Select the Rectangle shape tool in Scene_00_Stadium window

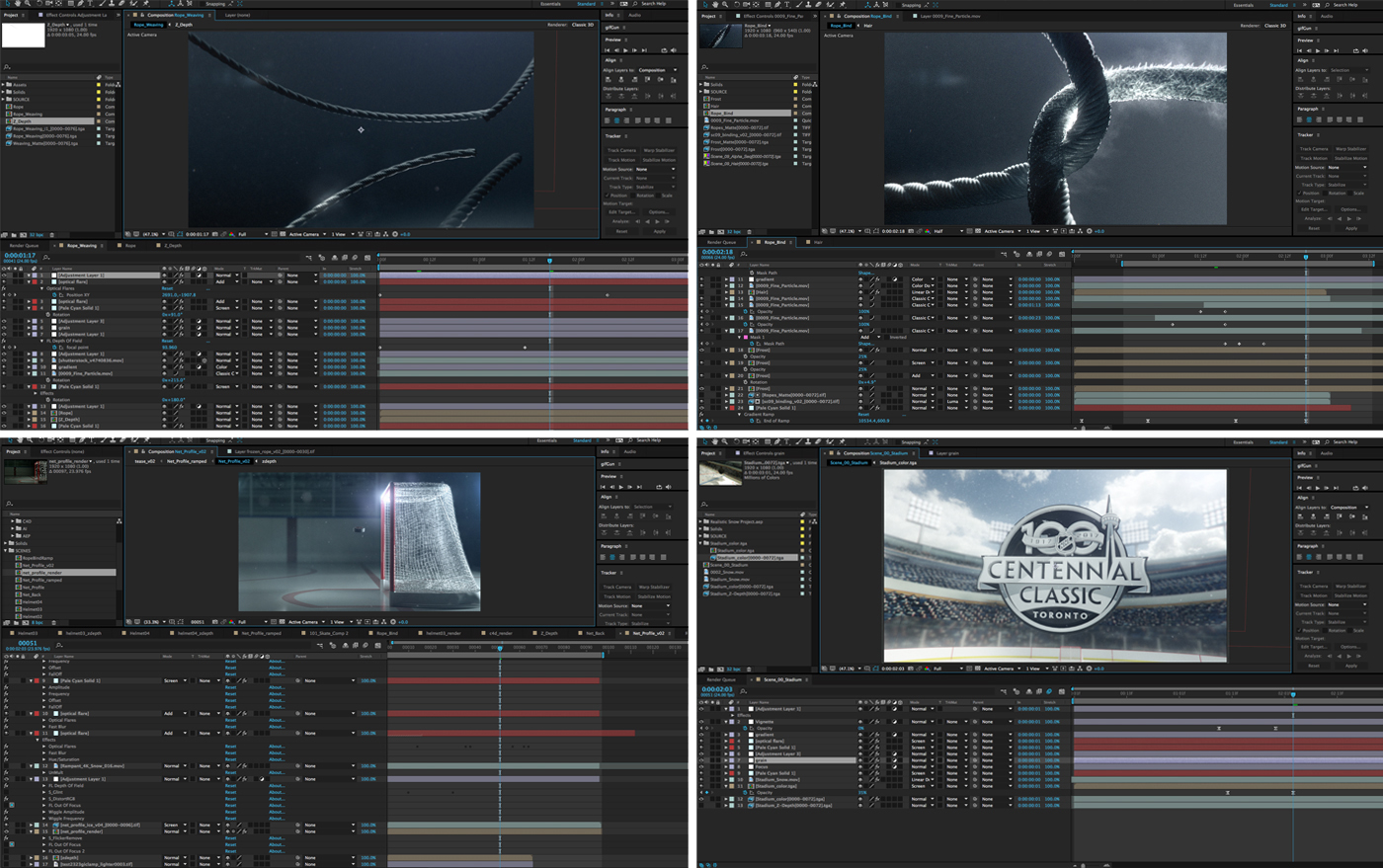[x=768, y=441]
